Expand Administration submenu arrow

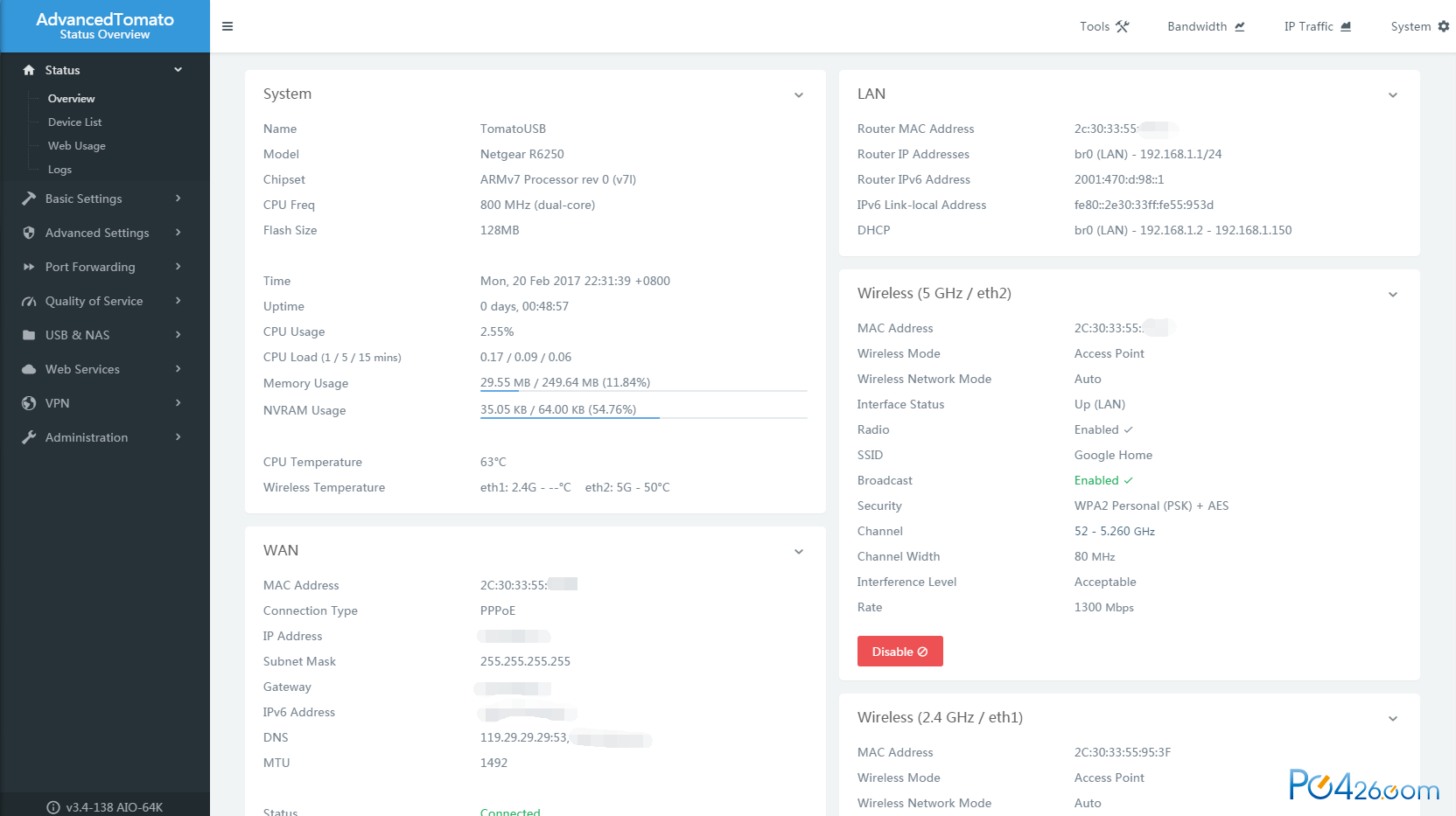point(178,437)
